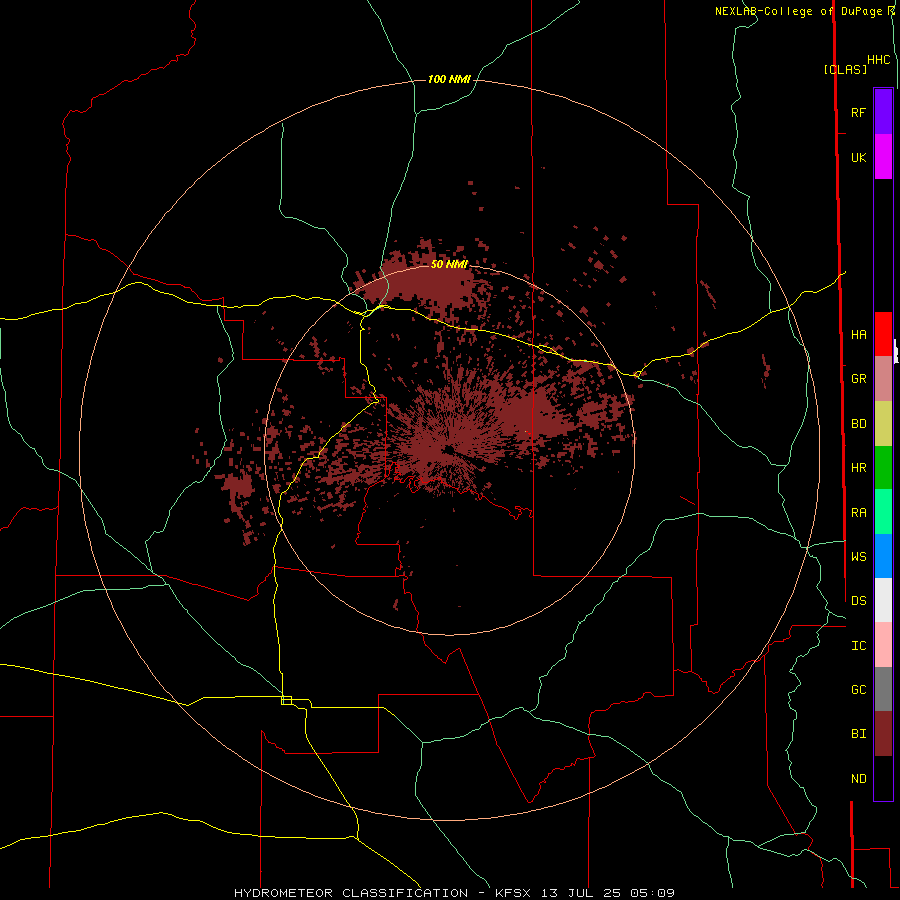
Task: Click the 50 NMI range ring label
Action: point(449,264)
